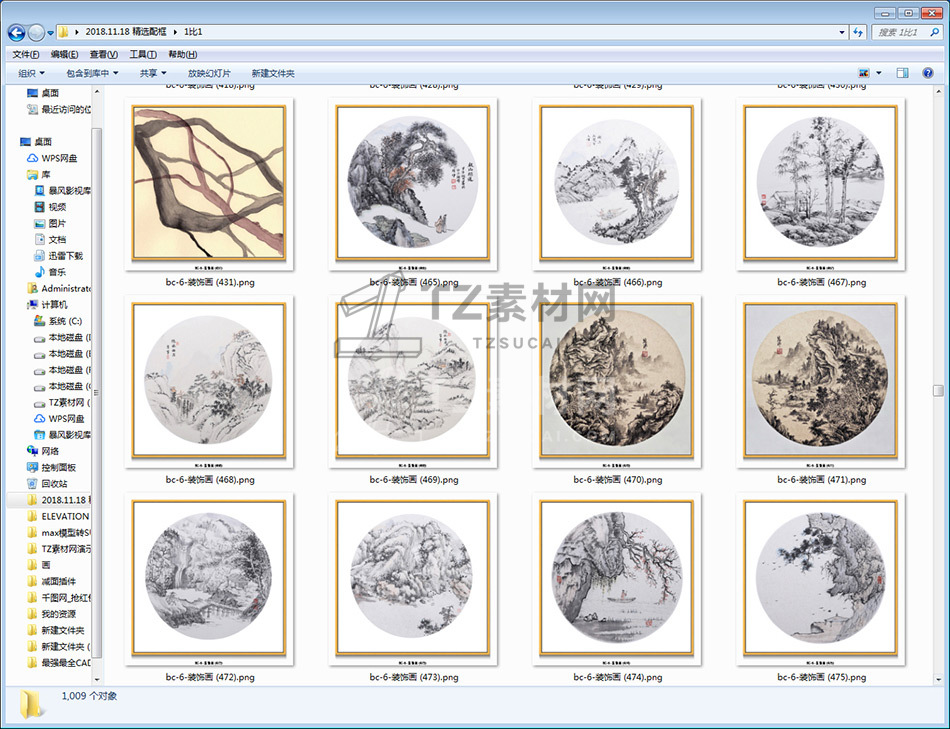This screenshot has width=950, height=729.
Task: Open the 组织 dropdown menu
Action: [x=32, y=73]
